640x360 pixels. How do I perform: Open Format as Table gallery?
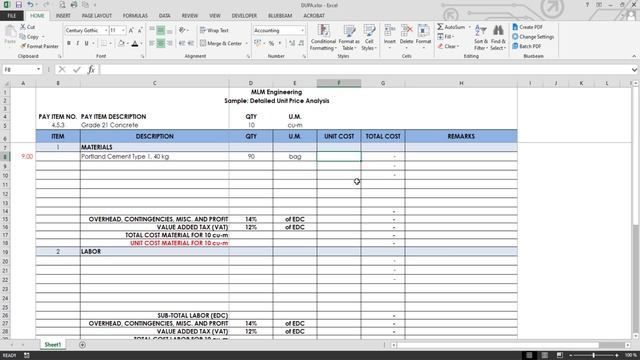coord(349,38)
